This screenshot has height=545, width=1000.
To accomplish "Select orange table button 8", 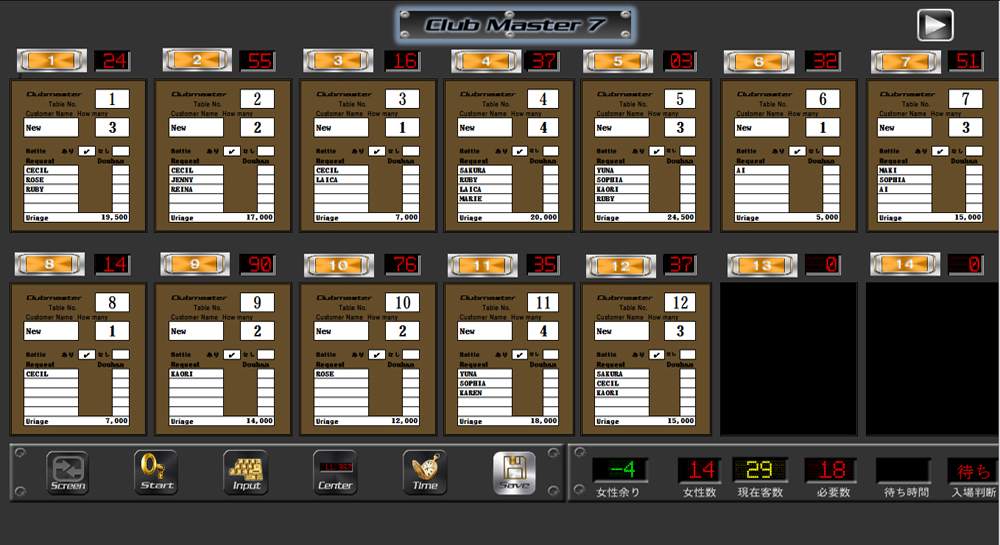I will coord(50,264).
